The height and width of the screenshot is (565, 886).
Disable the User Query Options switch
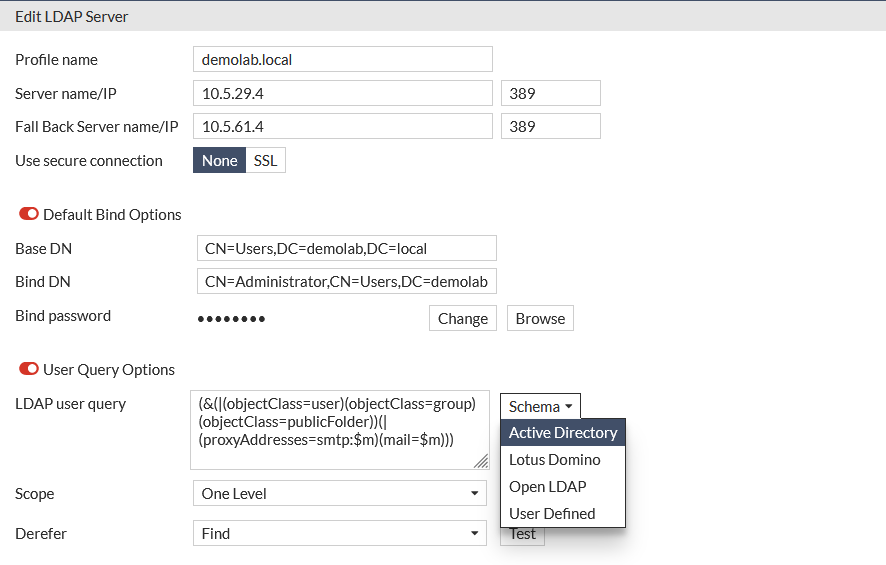tap(28, 369)
